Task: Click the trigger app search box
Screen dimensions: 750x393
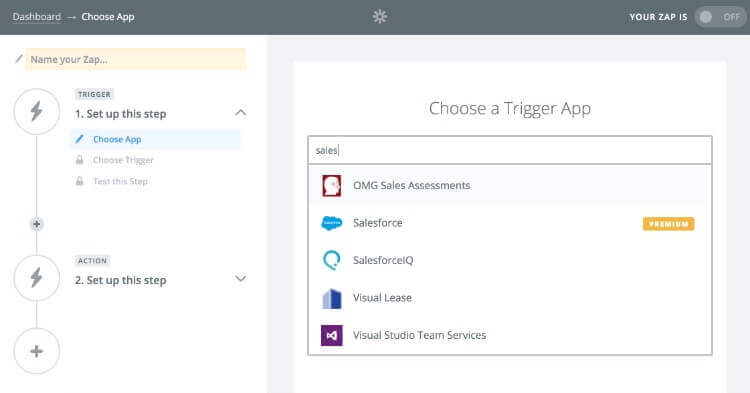Action: 510,150
